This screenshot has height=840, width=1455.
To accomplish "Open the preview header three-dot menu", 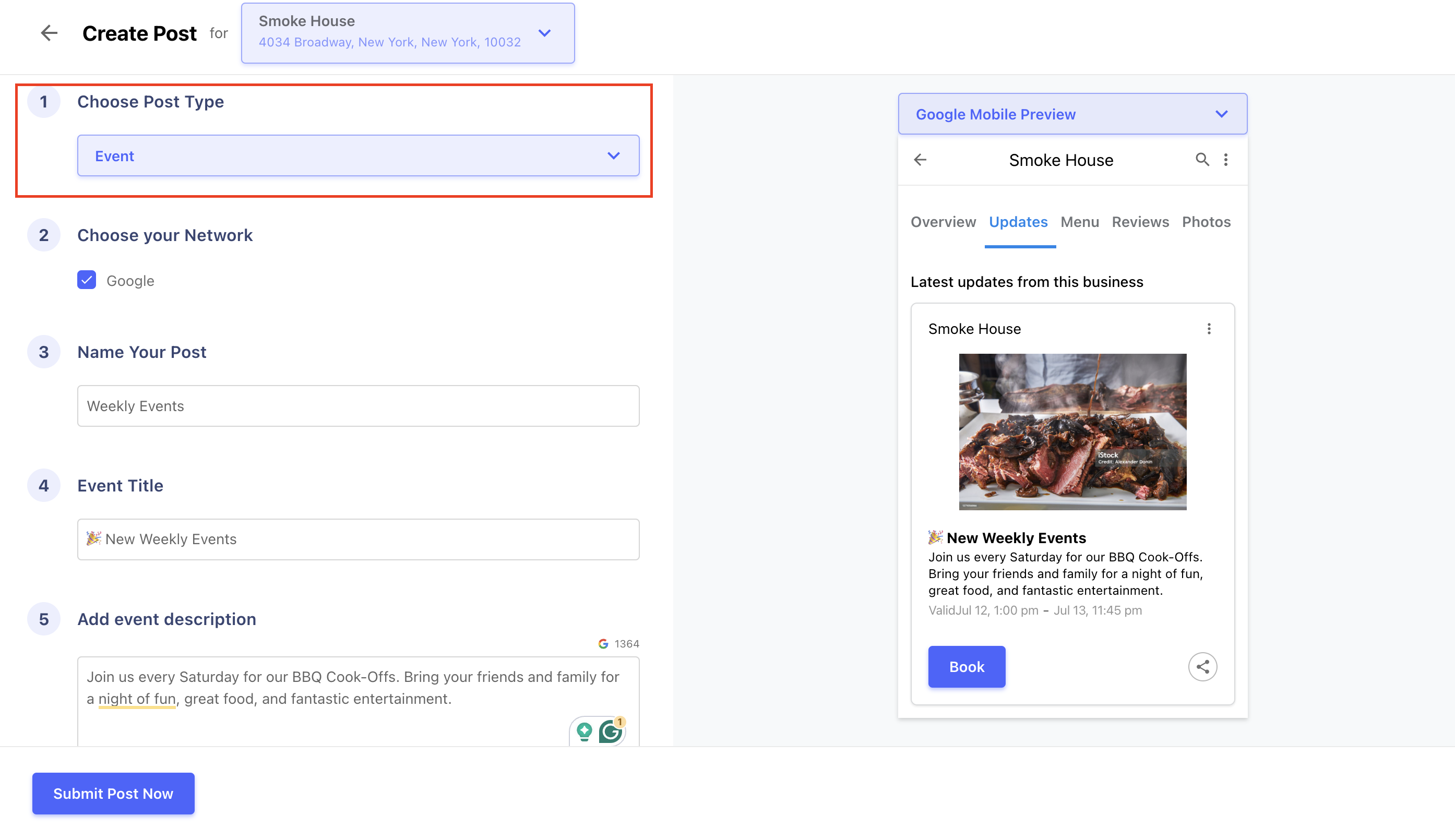I will (1226, 160).
